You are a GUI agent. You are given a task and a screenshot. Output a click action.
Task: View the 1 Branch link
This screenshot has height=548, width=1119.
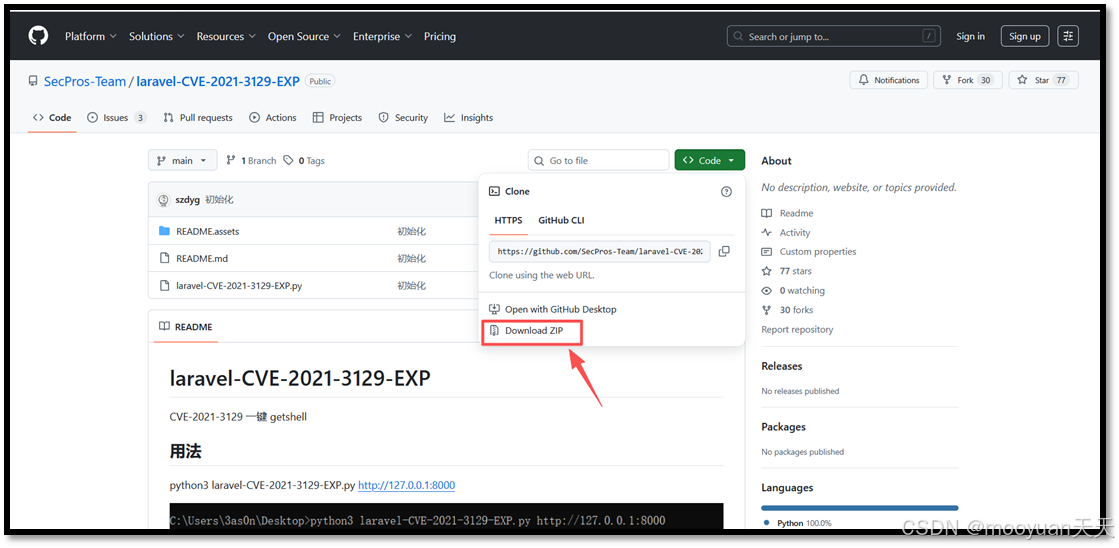click(x=251, y=161)
